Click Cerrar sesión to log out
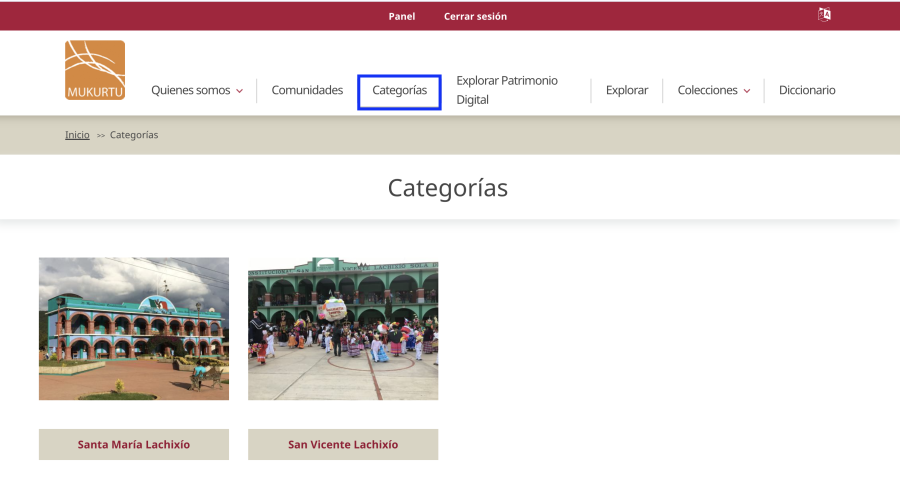The width and height of the screenshot is (900, 478). tap(475, 16)
